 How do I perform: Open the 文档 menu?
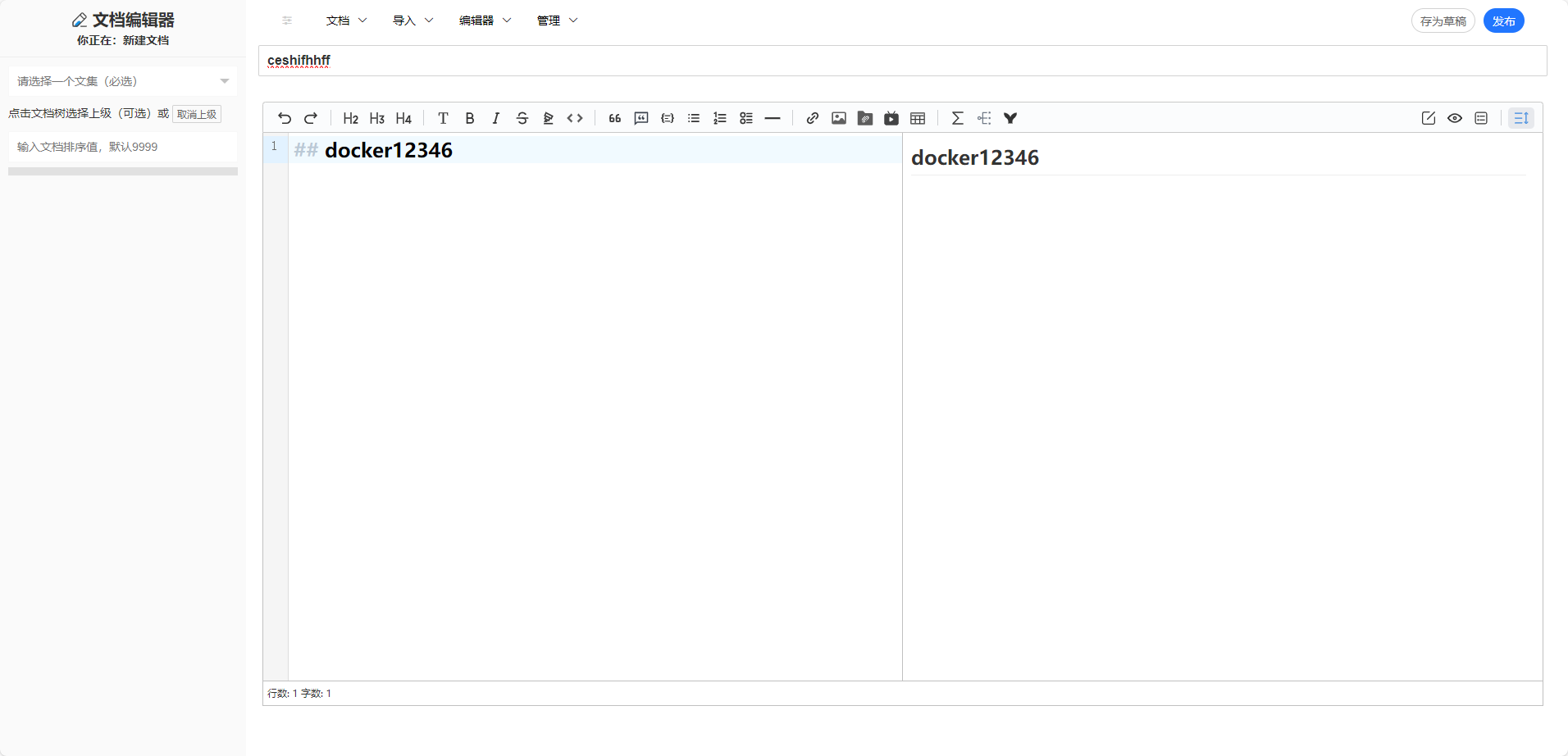(346, 20)
